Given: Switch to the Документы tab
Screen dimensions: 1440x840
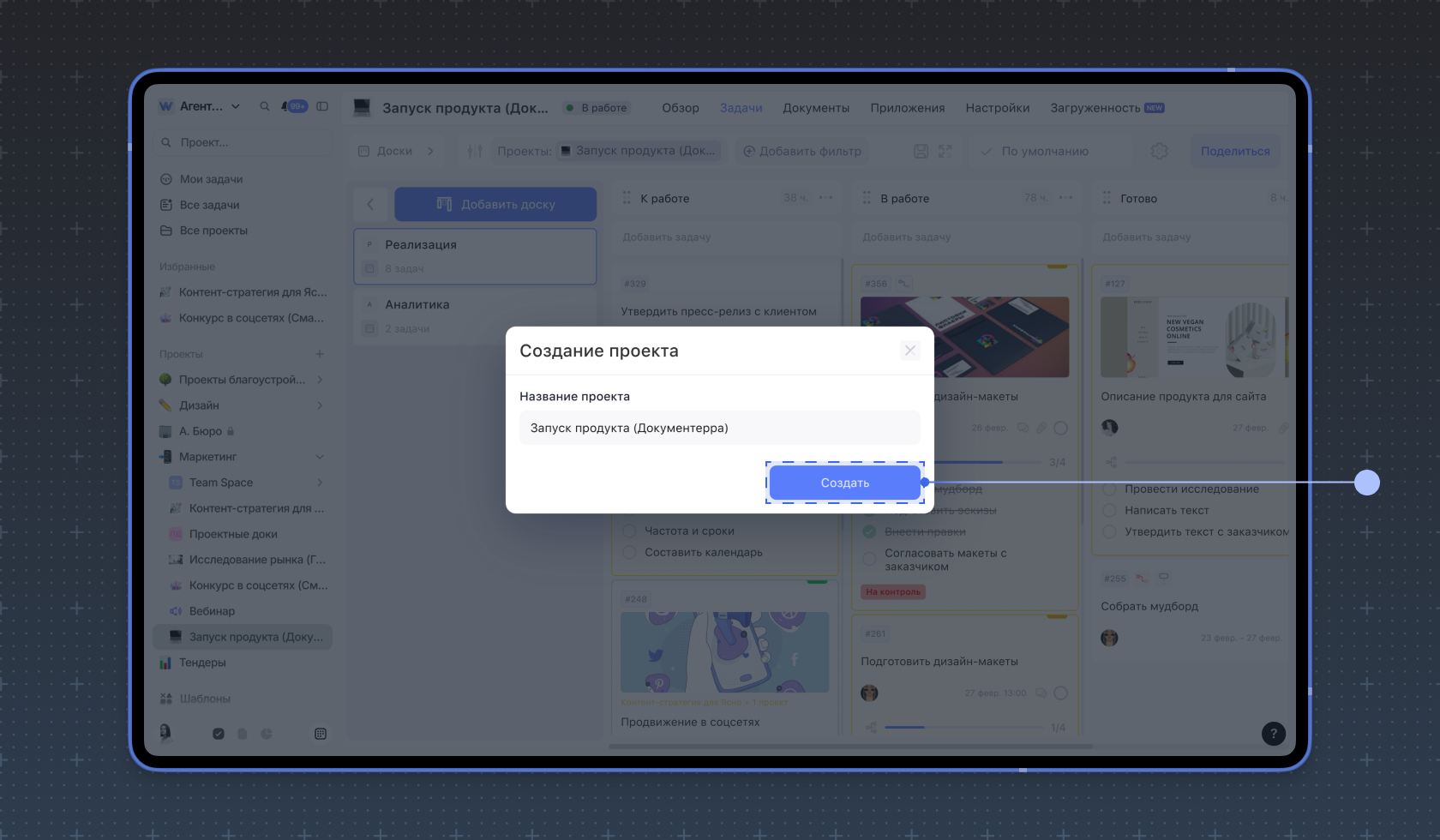Looking at the screenshot, I should coord(815,108).
